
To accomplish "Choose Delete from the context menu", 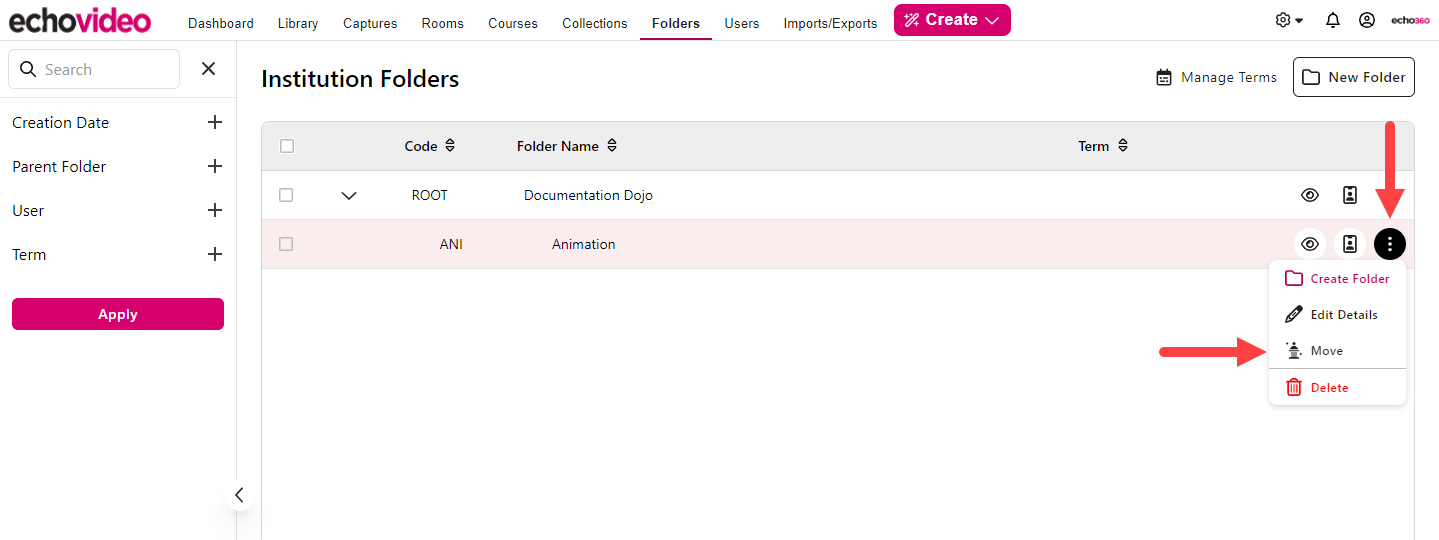I will [x=1337, y=388].
